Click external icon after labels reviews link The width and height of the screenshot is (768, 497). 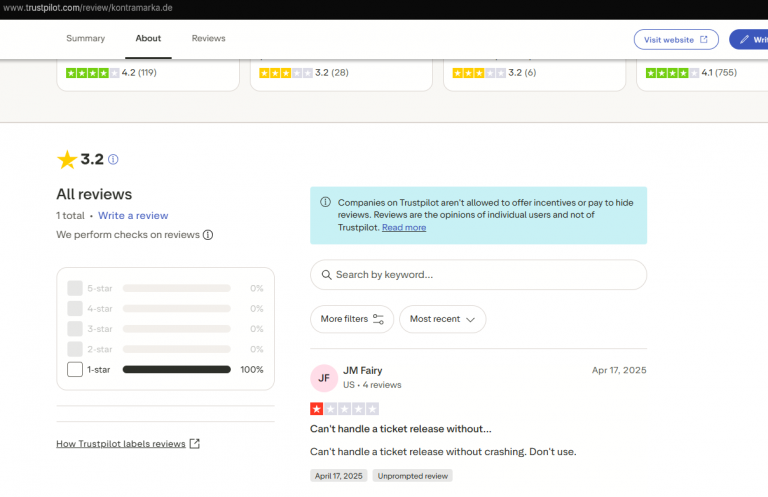coord(195,444)
